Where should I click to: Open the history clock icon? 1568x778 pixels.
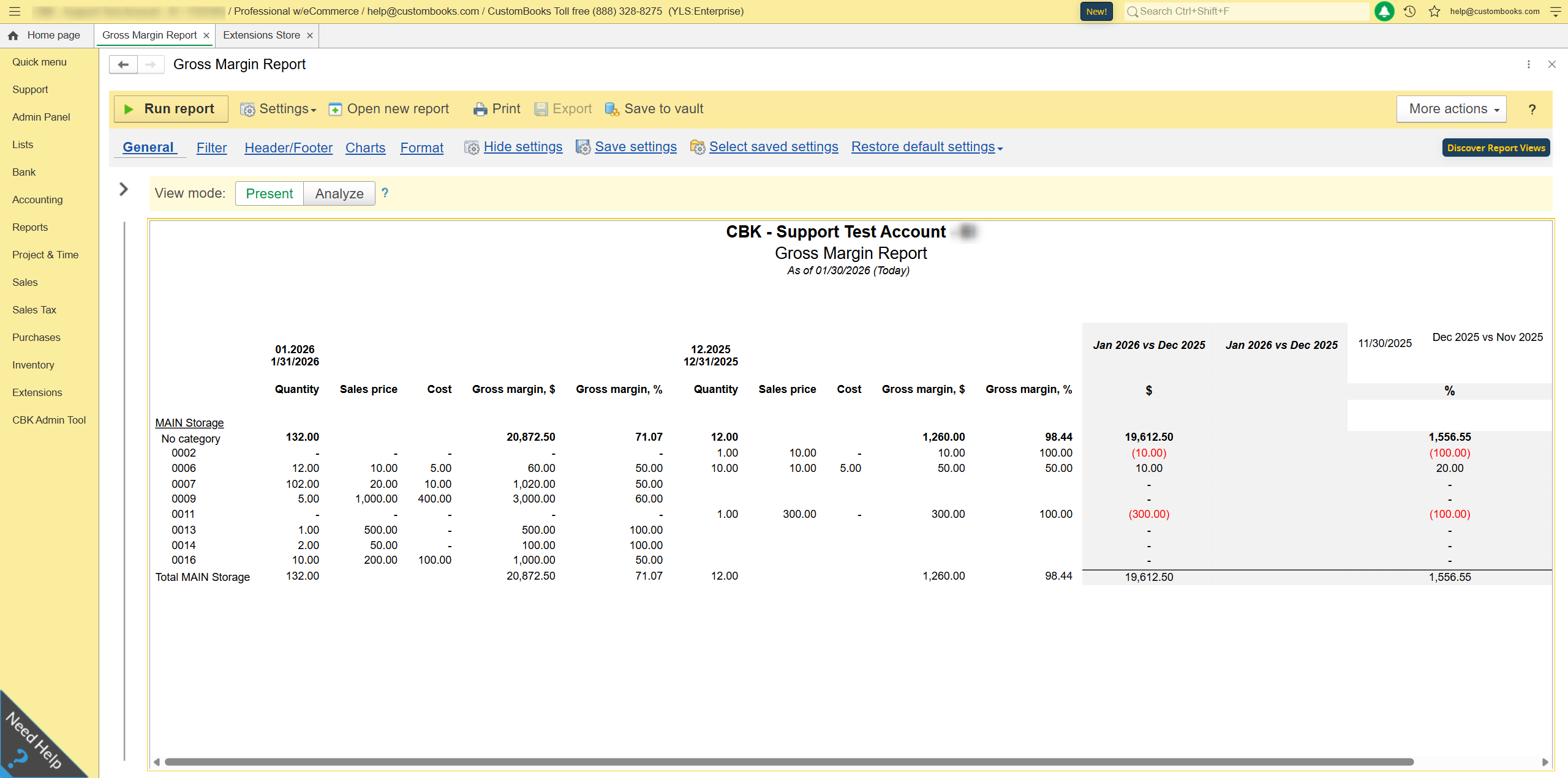[x=1409, y=12]
